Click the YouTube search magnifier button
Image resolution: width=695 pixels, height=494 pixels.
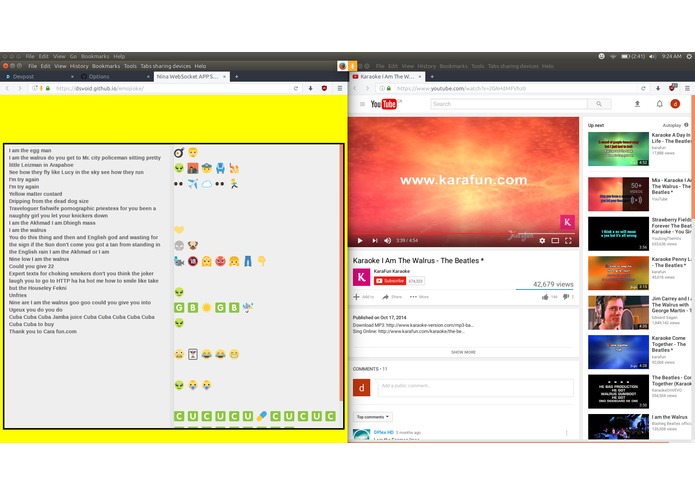click(x=599, y=104)
